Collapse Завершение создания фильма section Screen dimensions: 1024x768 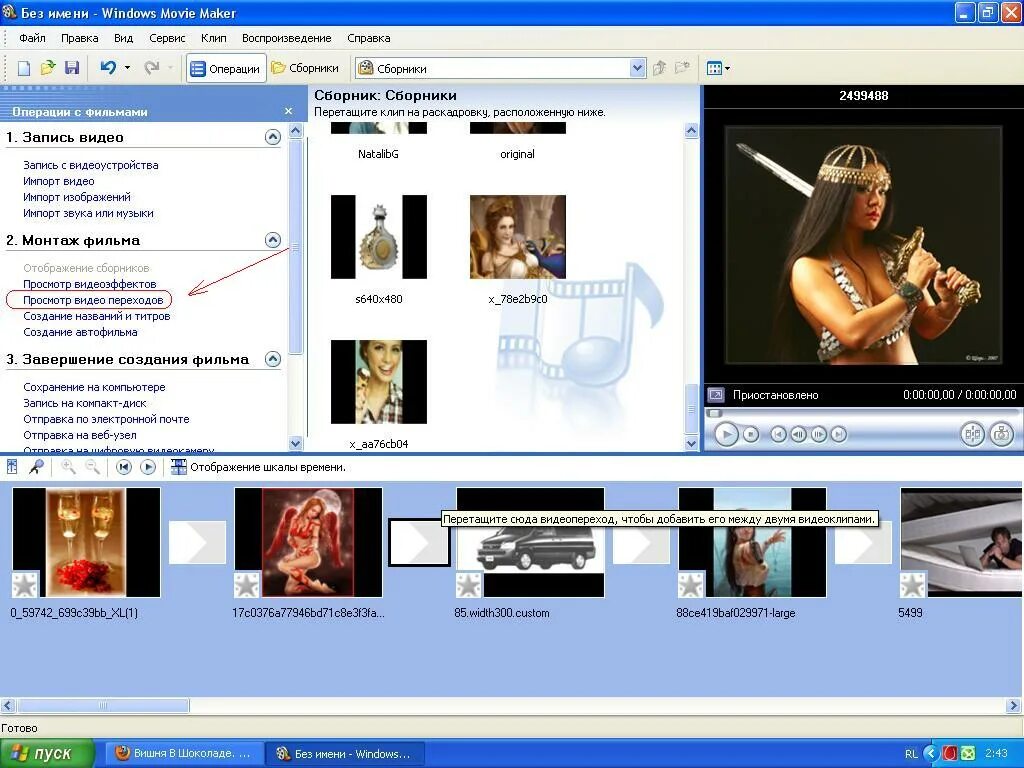pos(273,359)
